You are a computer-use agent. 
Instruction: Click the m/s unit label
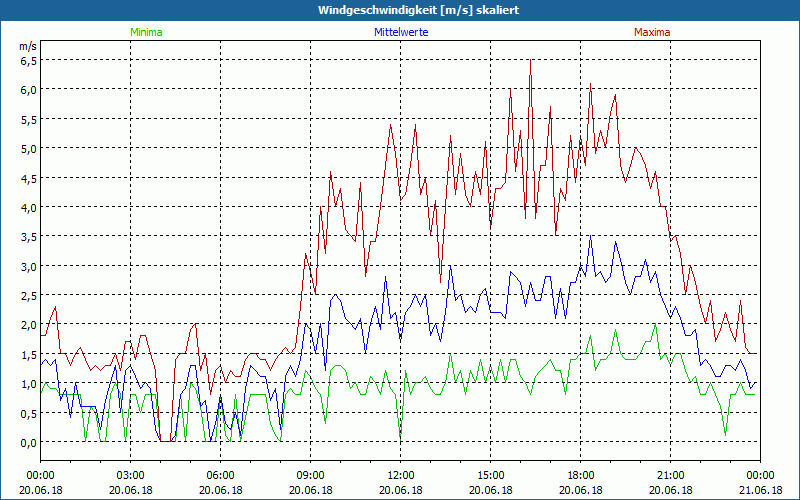(x=28, y=46)
